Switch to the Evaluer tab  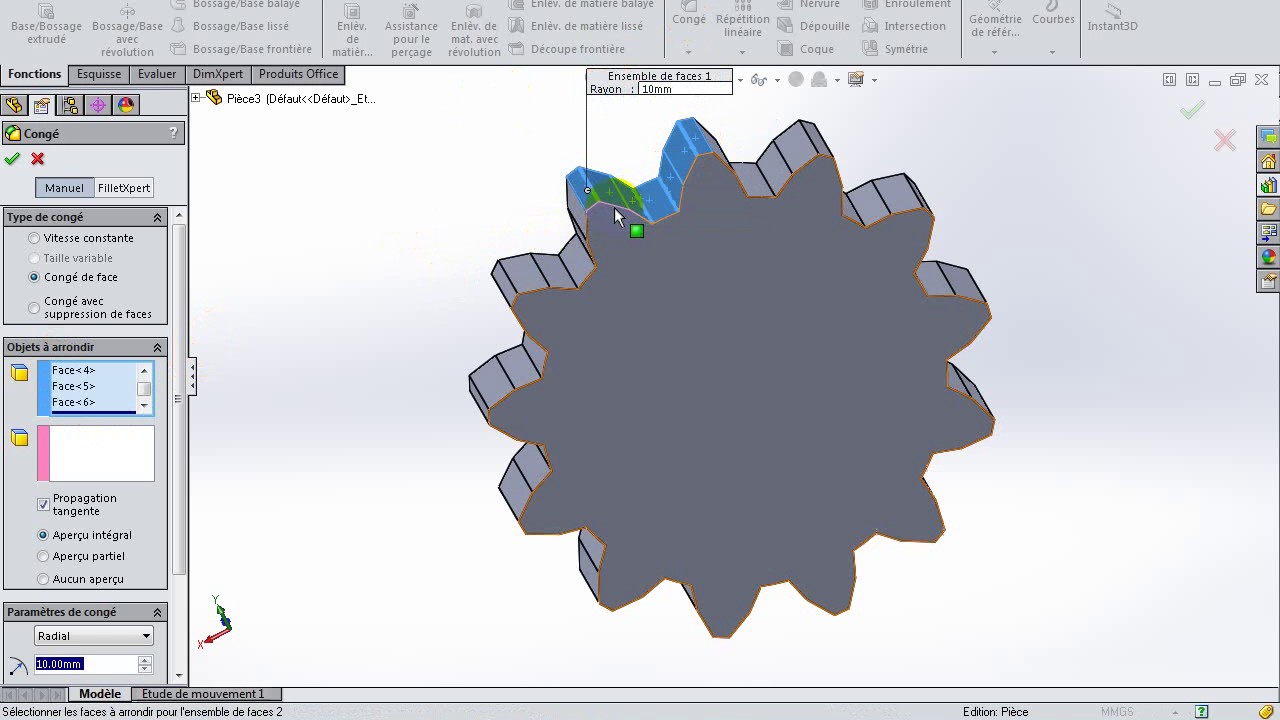(157, 74)
